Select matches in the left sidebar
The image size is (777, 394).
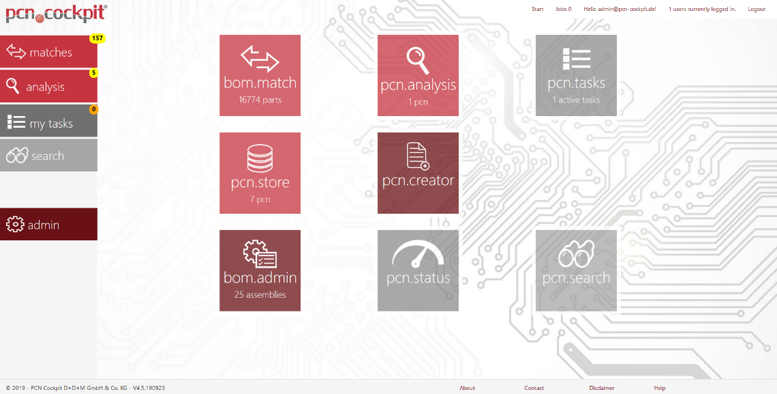coord(49,52)
